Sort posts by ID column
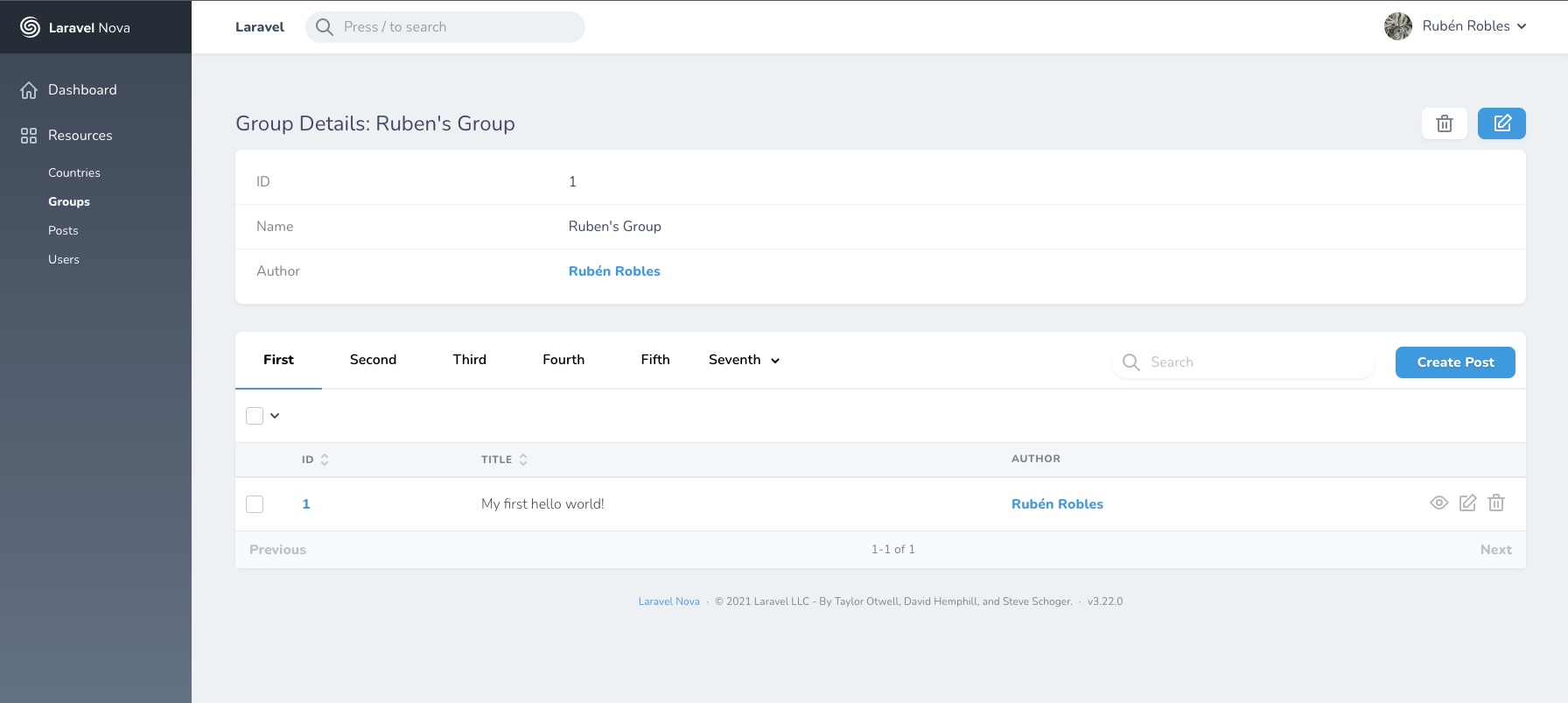This screenshot has width=1568, height=703. (x=315, y=460)
